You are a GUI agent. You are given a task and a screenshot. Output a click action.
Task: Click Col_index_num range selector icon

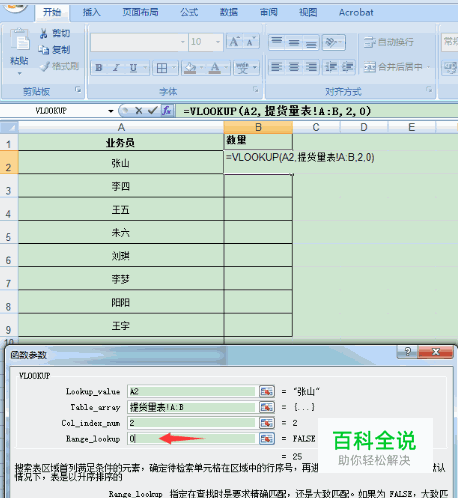[267, 423]
